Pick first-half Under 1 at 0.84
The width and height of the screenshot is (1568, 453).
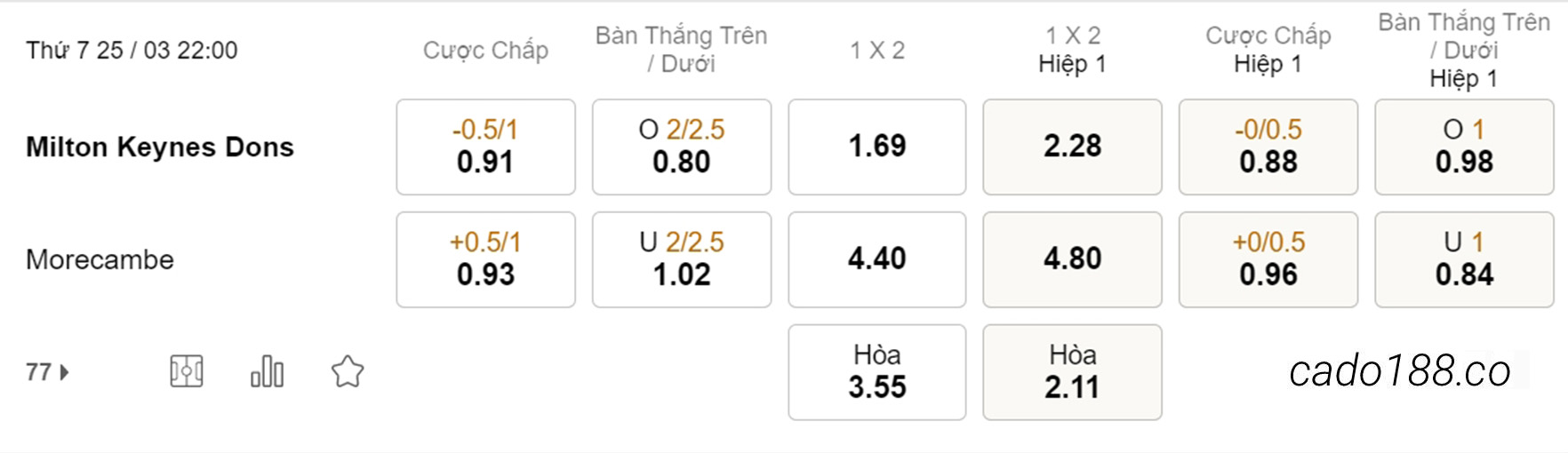point(1464,259)
